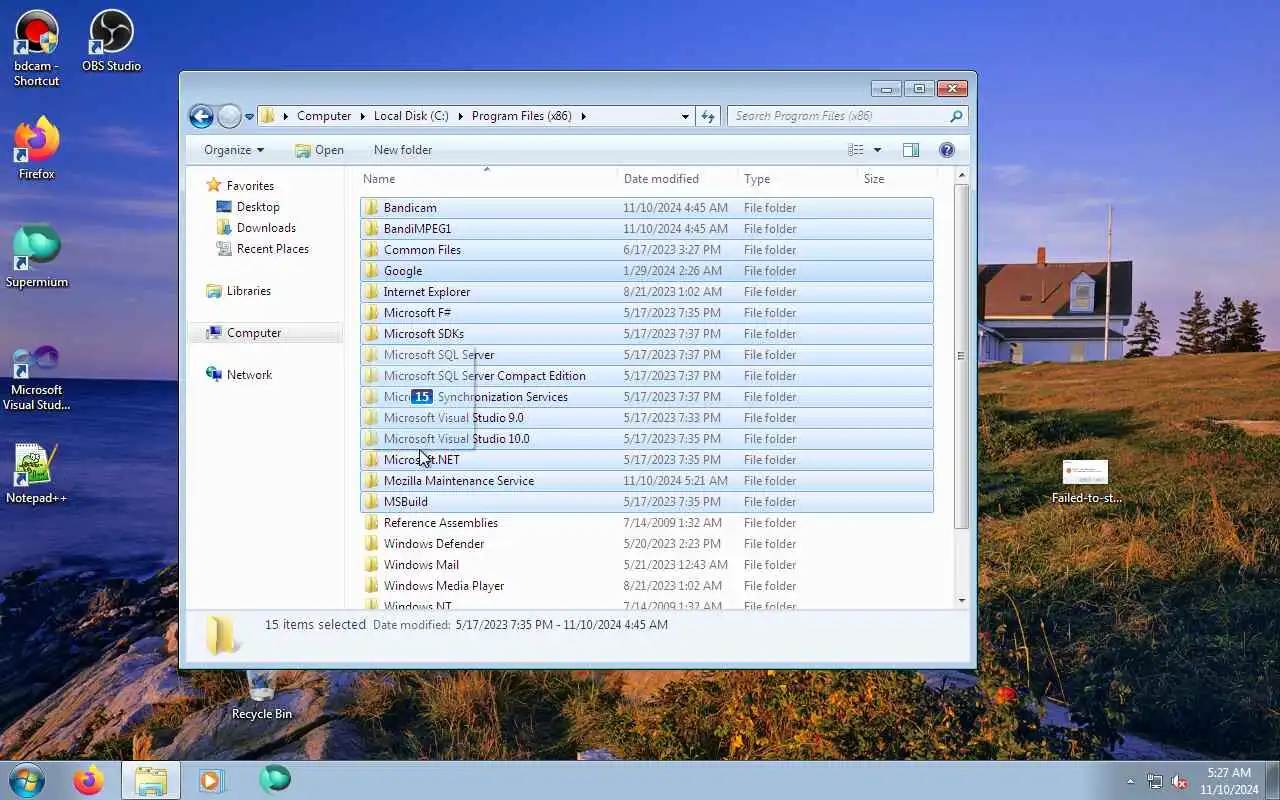This screenshot has height=800, width=1280.
Task: Select the Reference Assemblies folder
Action: click(x=646, y=523)
